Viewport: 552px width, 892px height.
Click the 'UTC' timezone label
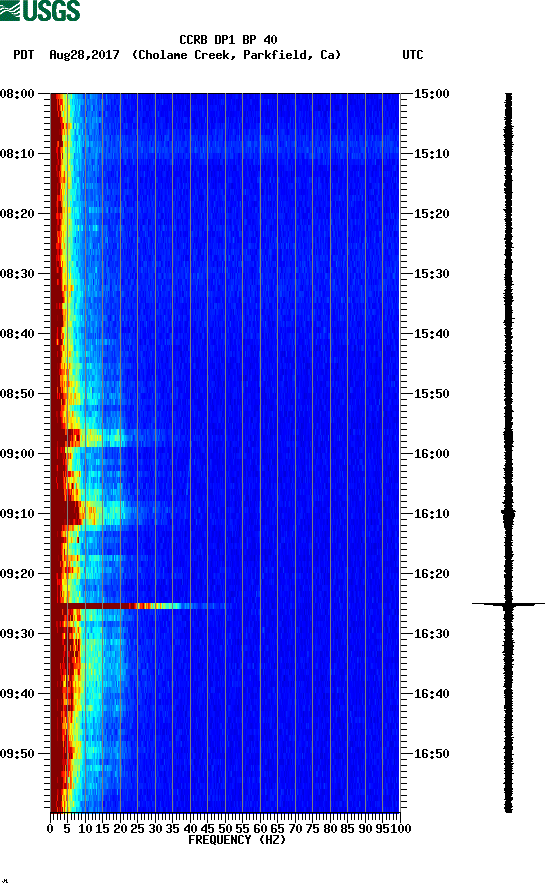pos(413,55)
